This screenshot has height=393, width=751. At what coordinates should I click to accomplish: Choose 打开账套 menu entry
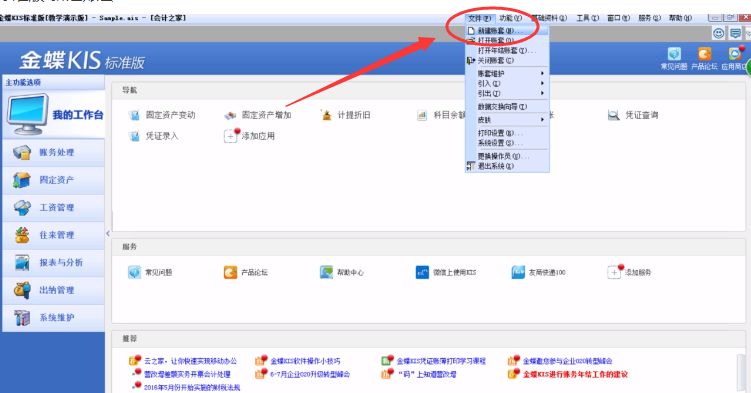pos(507,41)
